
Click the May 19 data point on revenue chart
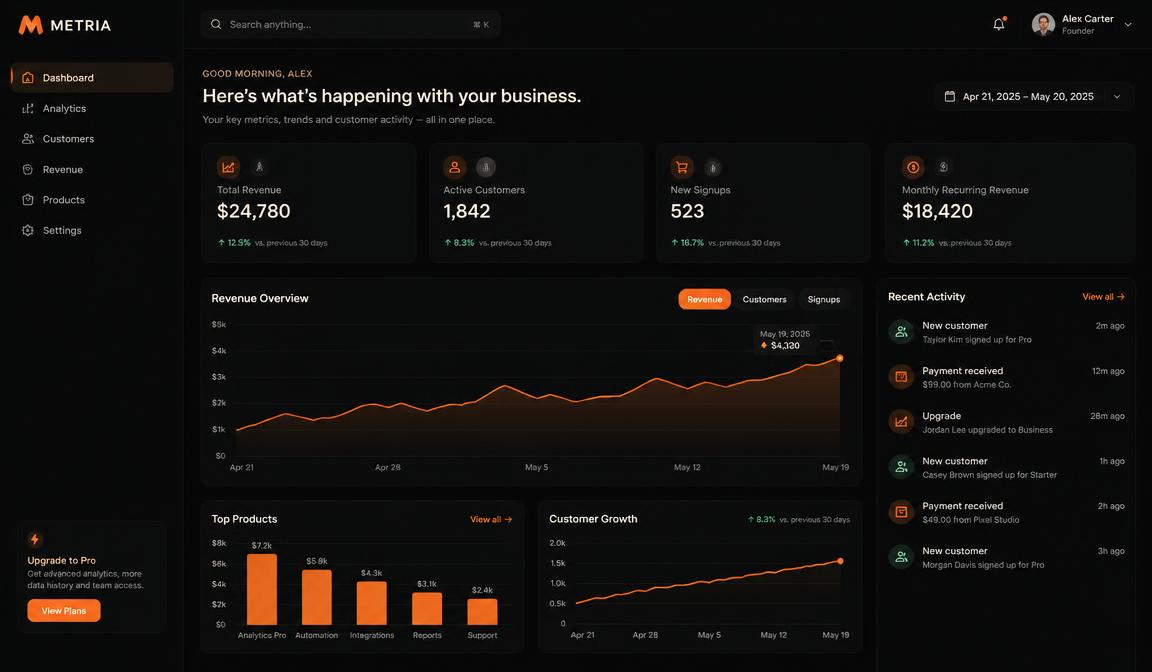click(840, 358)
